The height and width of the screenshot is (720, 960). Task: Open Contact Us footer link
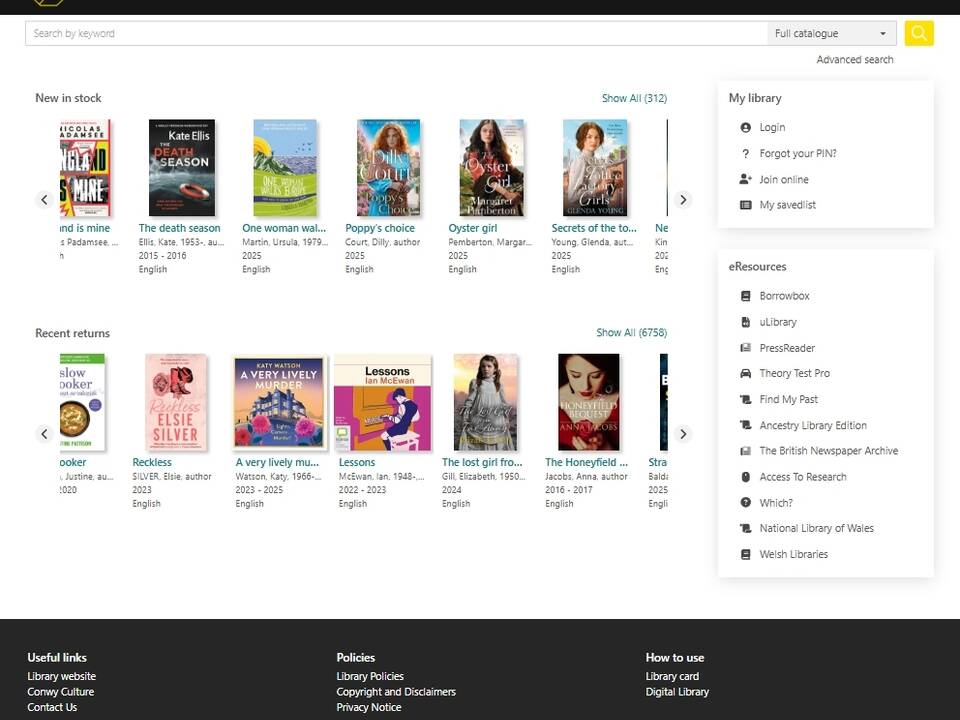[52, 707]
